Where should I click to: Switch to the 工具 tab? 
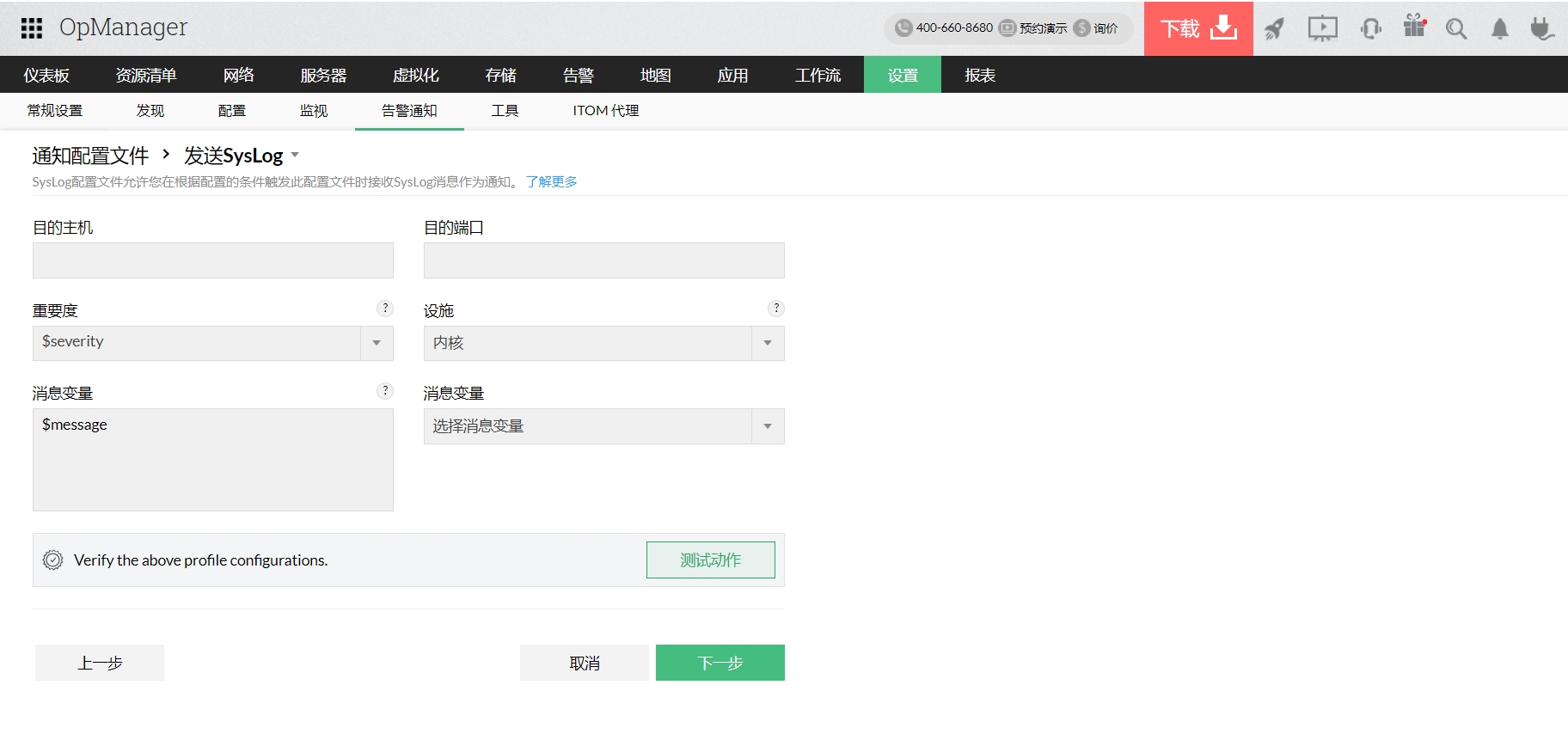[x=505, y=111]
